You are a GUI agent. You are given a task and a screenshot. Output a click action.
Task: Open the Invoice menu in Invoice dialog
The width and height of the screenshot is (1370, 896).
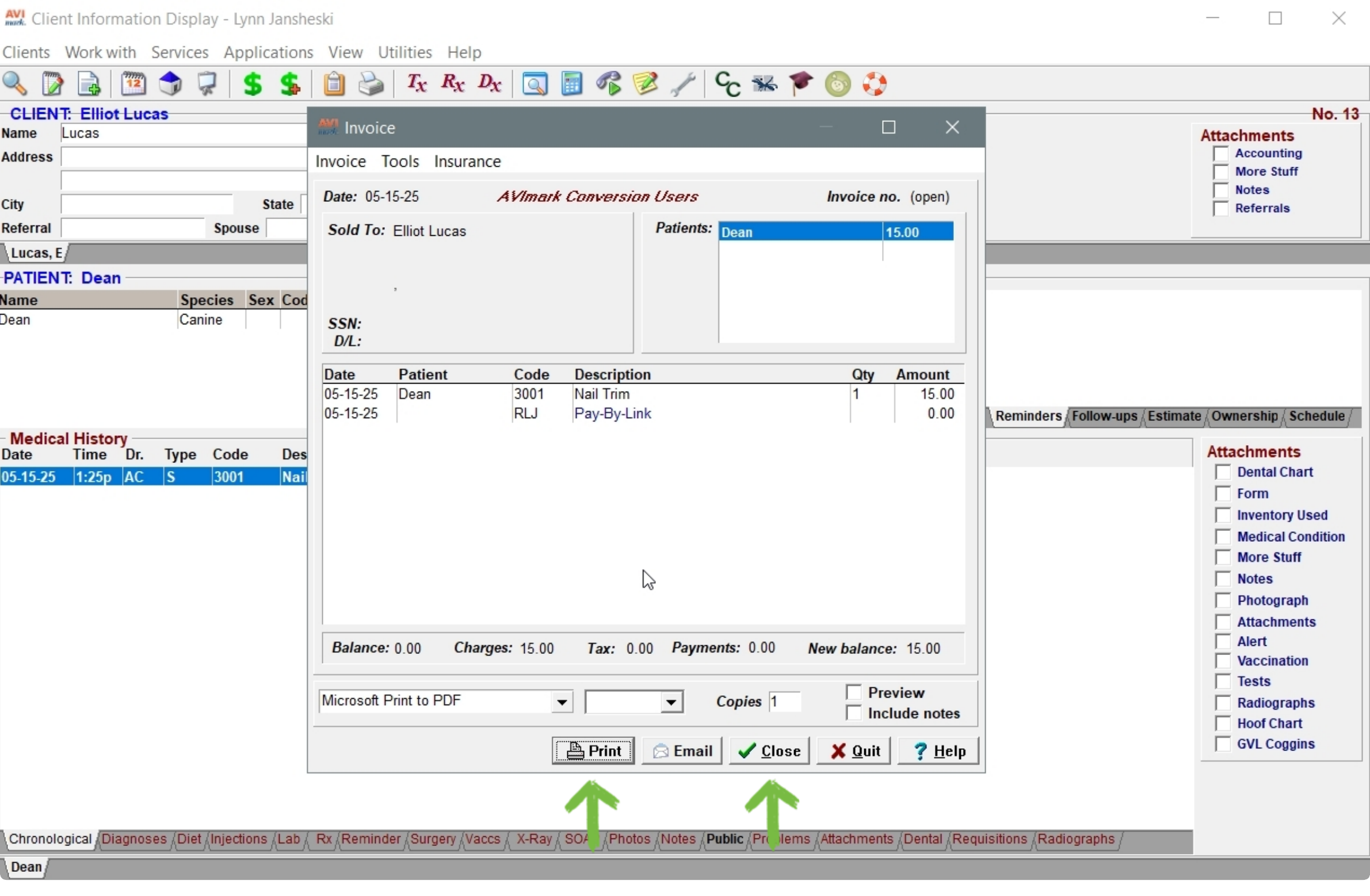pyautogui.click(x=341, y=162)
